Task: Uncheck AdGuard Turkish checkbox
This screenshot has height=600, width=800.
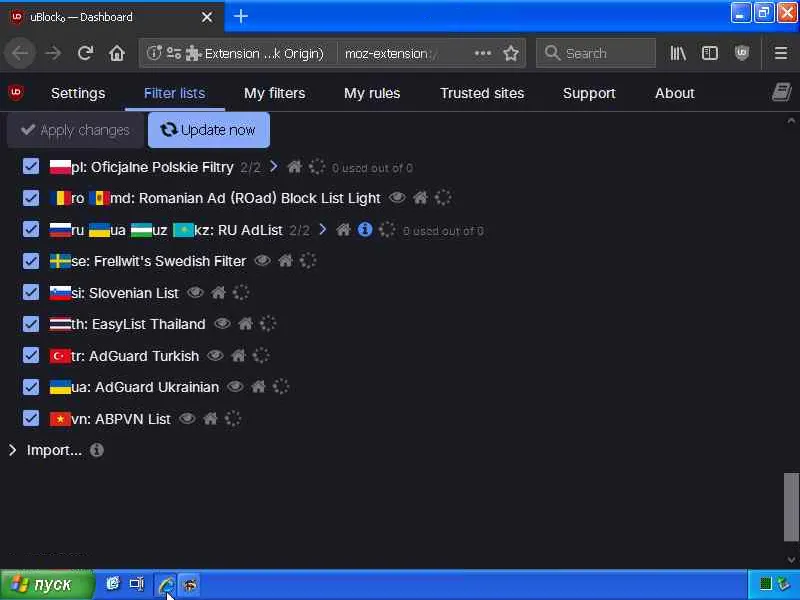Action: click(31, 355)
